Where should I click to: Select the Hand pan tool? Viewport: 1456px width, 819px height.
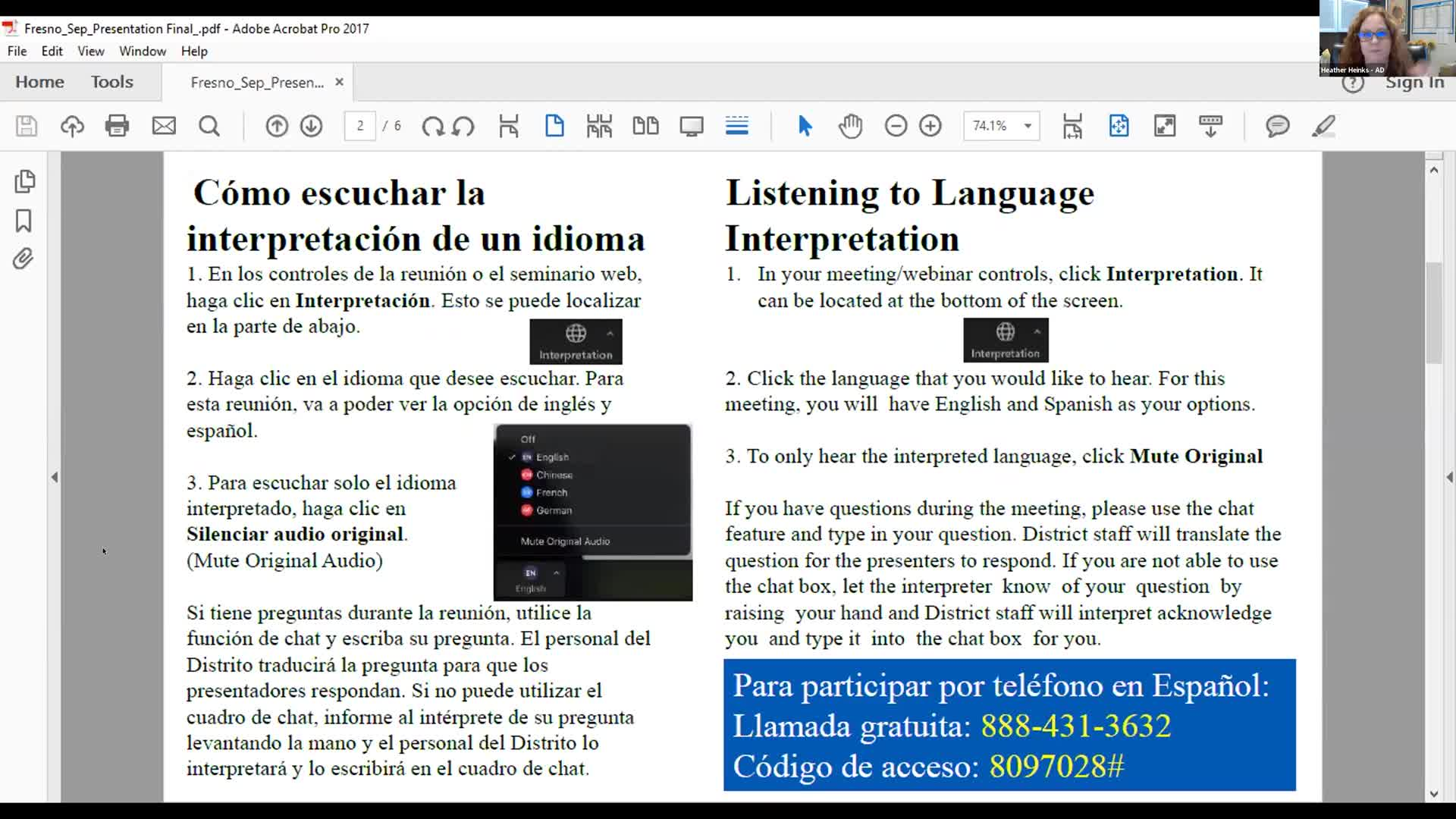coord(850,126)
